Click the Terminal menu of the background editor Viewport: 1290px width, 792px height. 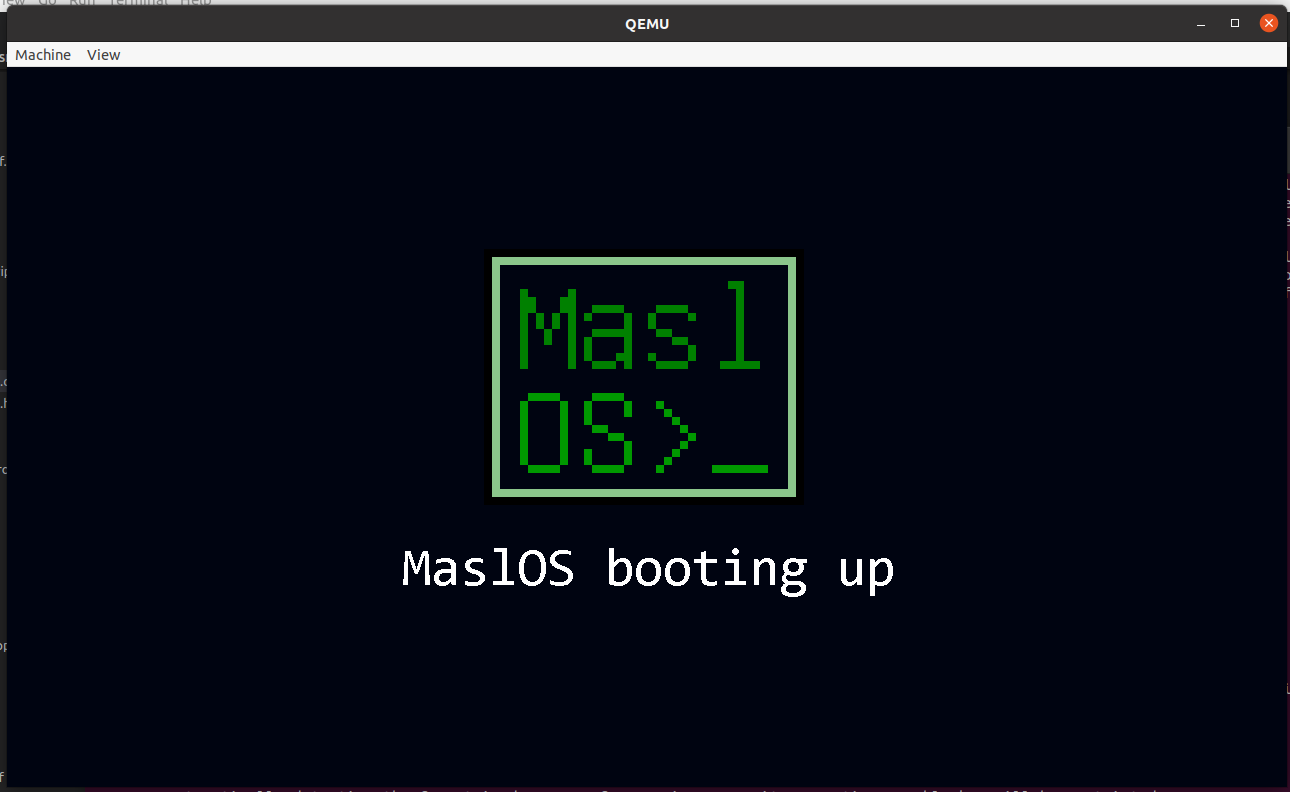click(x=137, y=3)
